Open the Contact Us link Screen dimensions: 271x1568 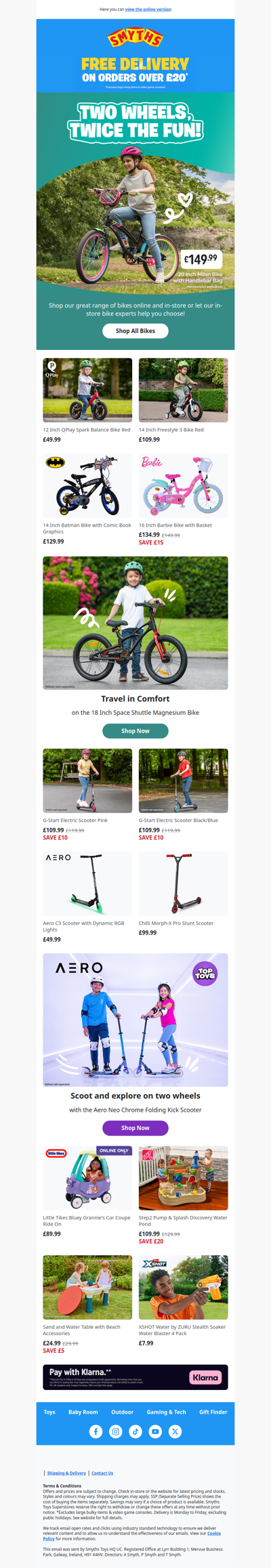(102, 1473)
